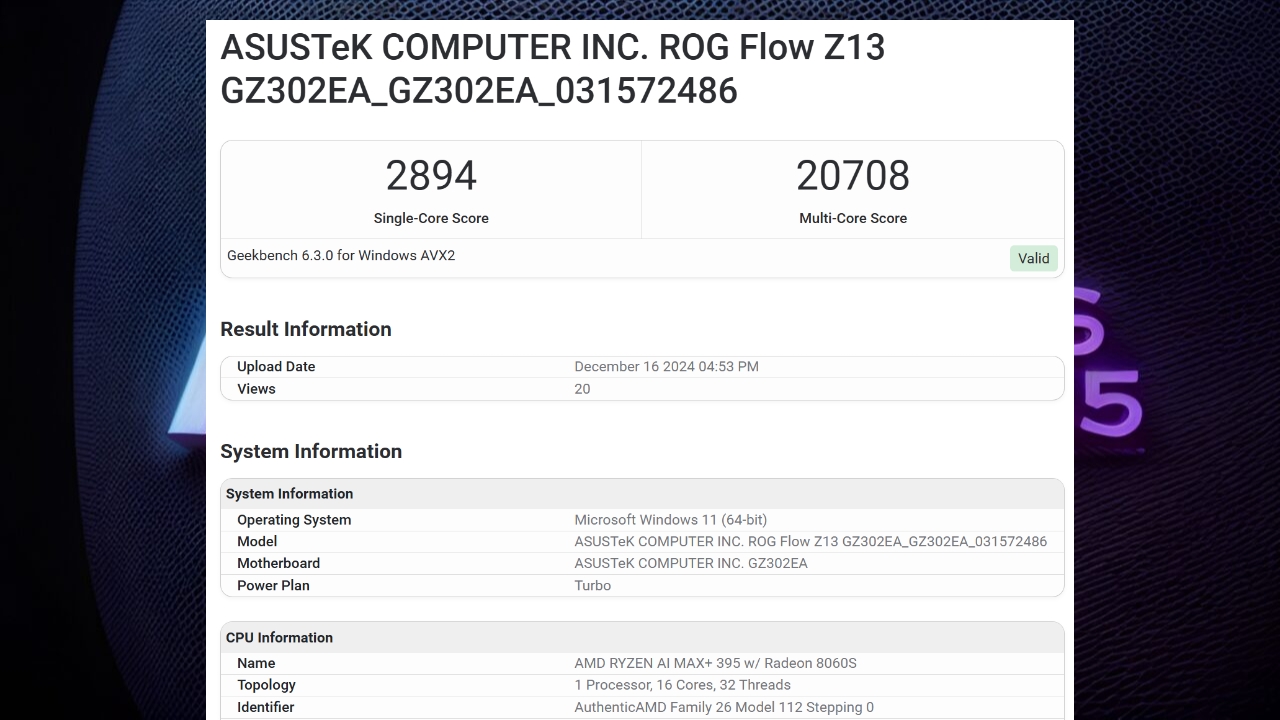Click the ASUSTeK ROG Flow Z13 page title

552,68
